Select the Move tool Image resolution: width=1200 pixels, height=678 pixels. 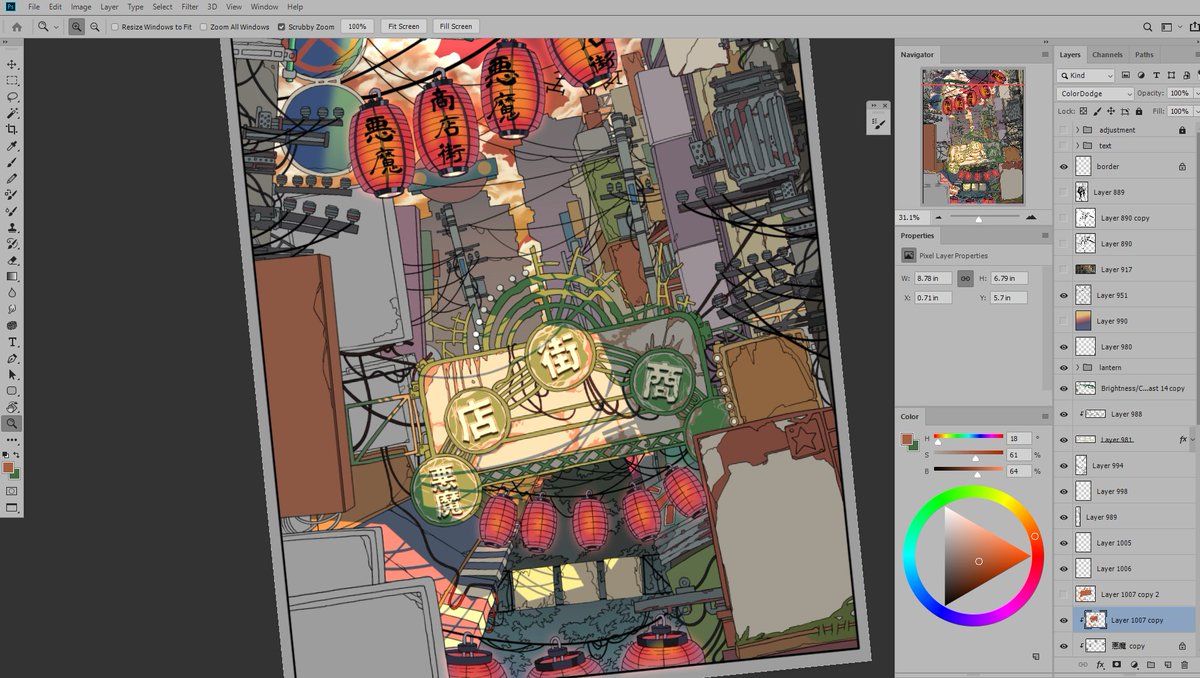point(12,64)
